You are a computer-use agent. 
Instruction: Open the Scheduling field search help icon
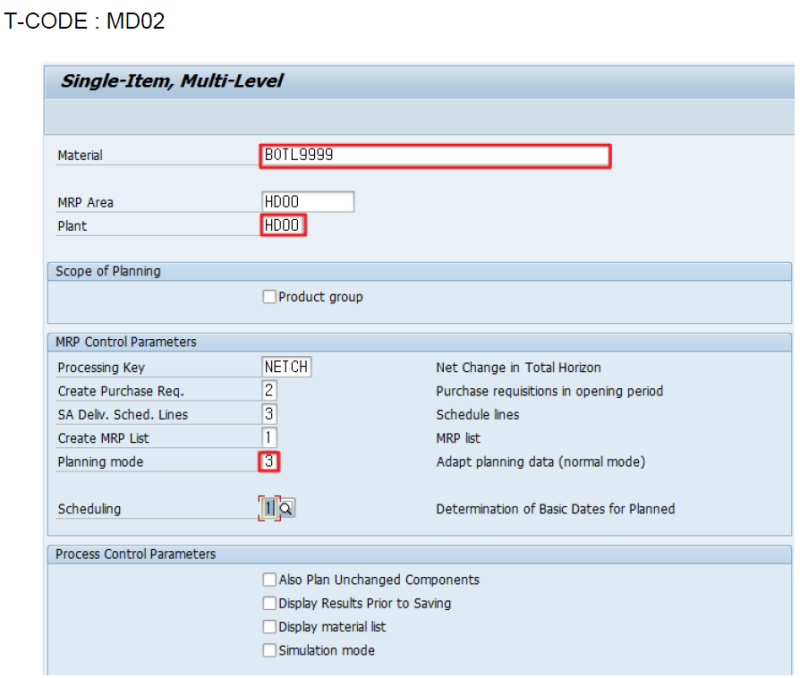287,509
